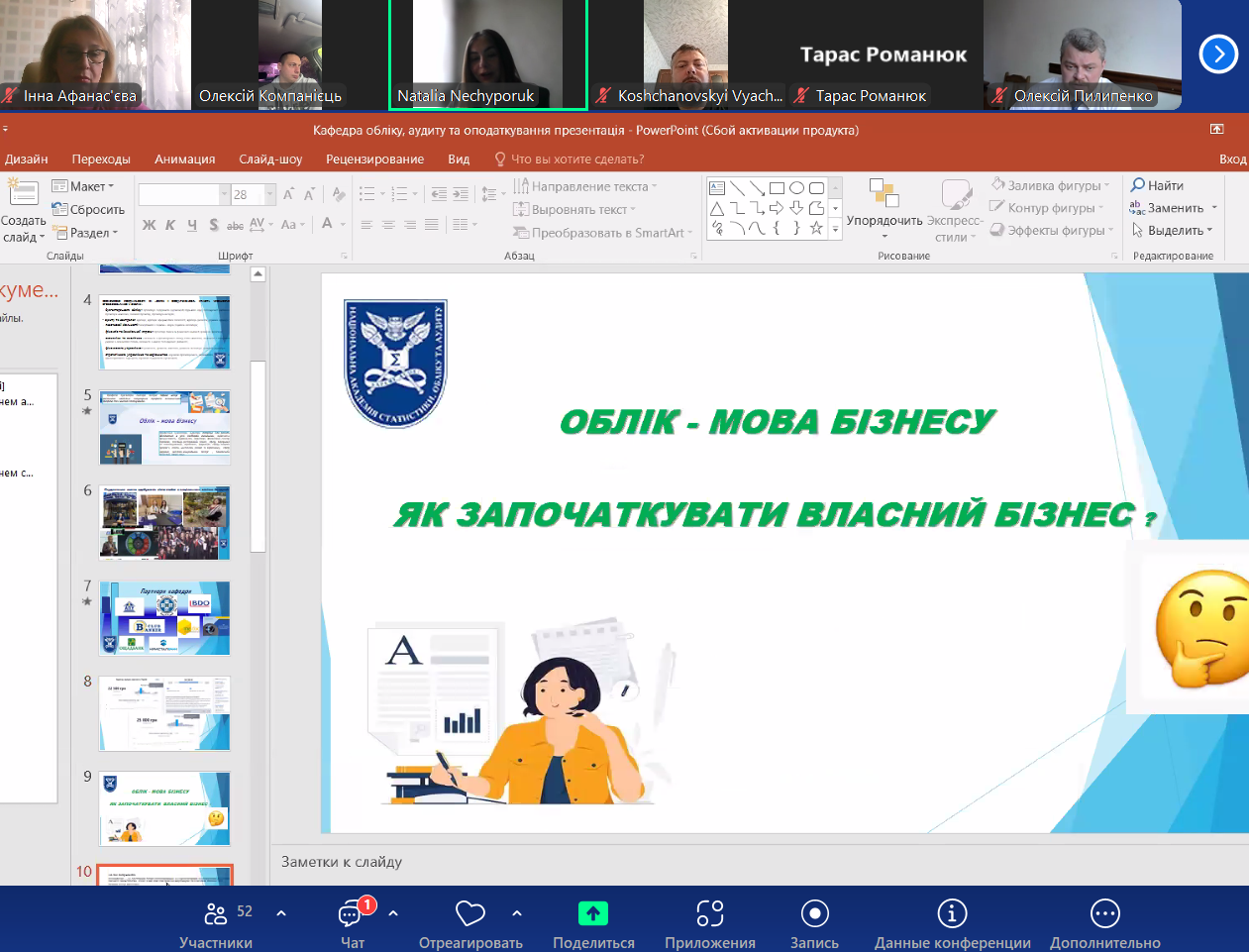1249x952 pixels.
Task: Click the Заметки к слайду notes field
Action: pos(693,862)
